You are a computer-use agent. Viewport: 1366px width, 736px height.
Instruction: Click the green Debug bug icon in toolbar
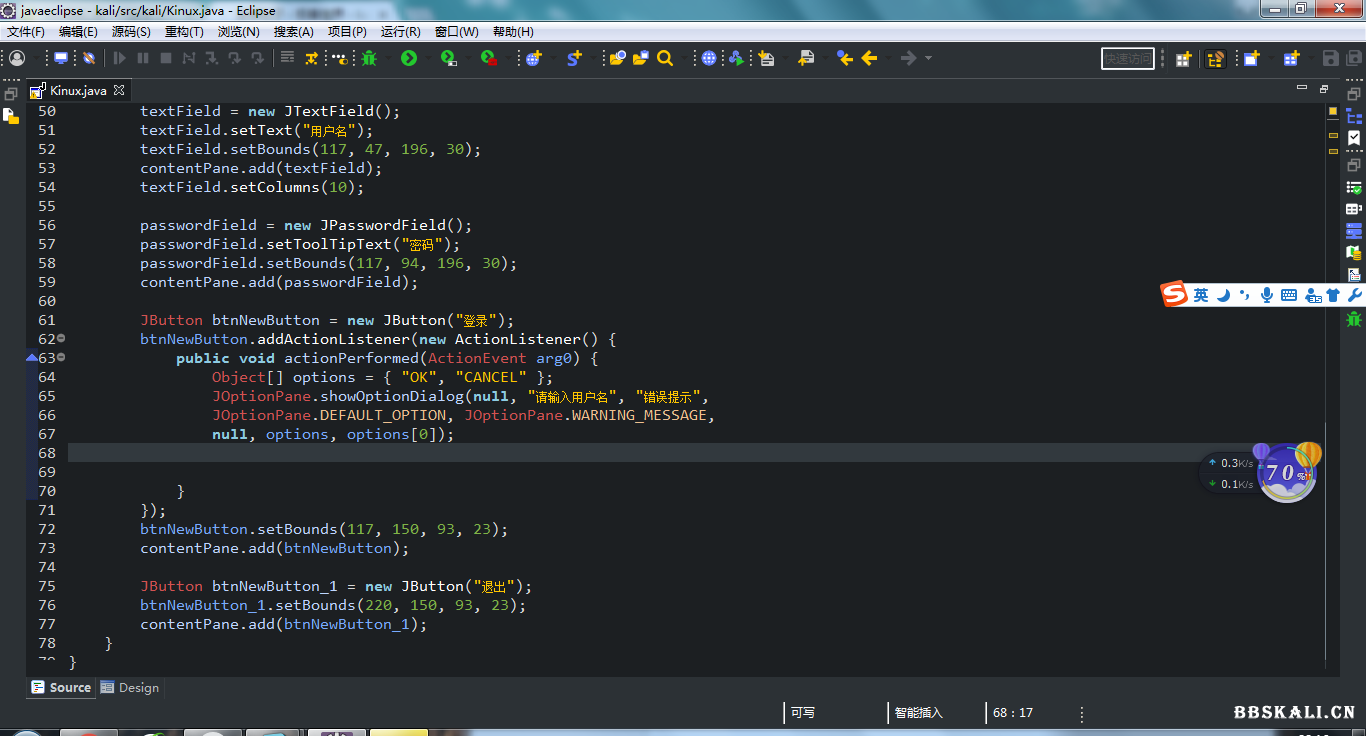coord(369,59)
